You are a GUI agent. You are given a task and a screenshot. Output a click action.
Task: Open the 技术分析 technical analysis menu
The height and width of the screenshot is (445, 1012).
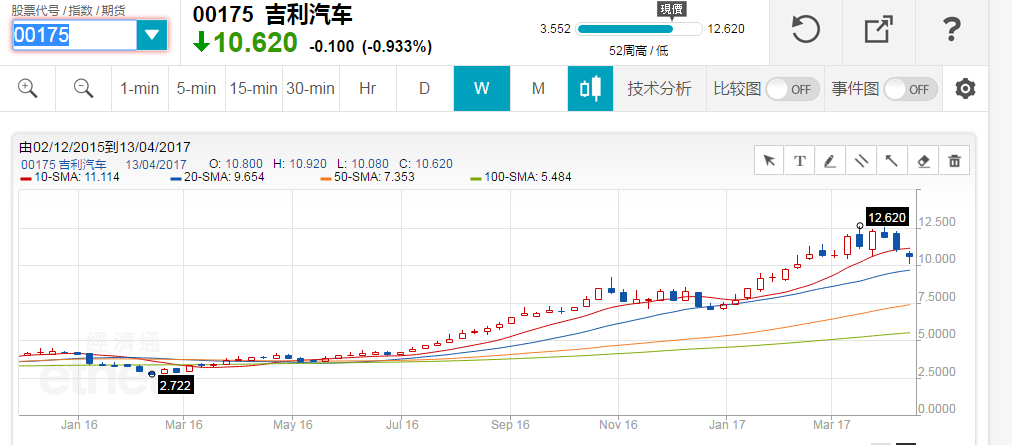click(x=659, y=88)
